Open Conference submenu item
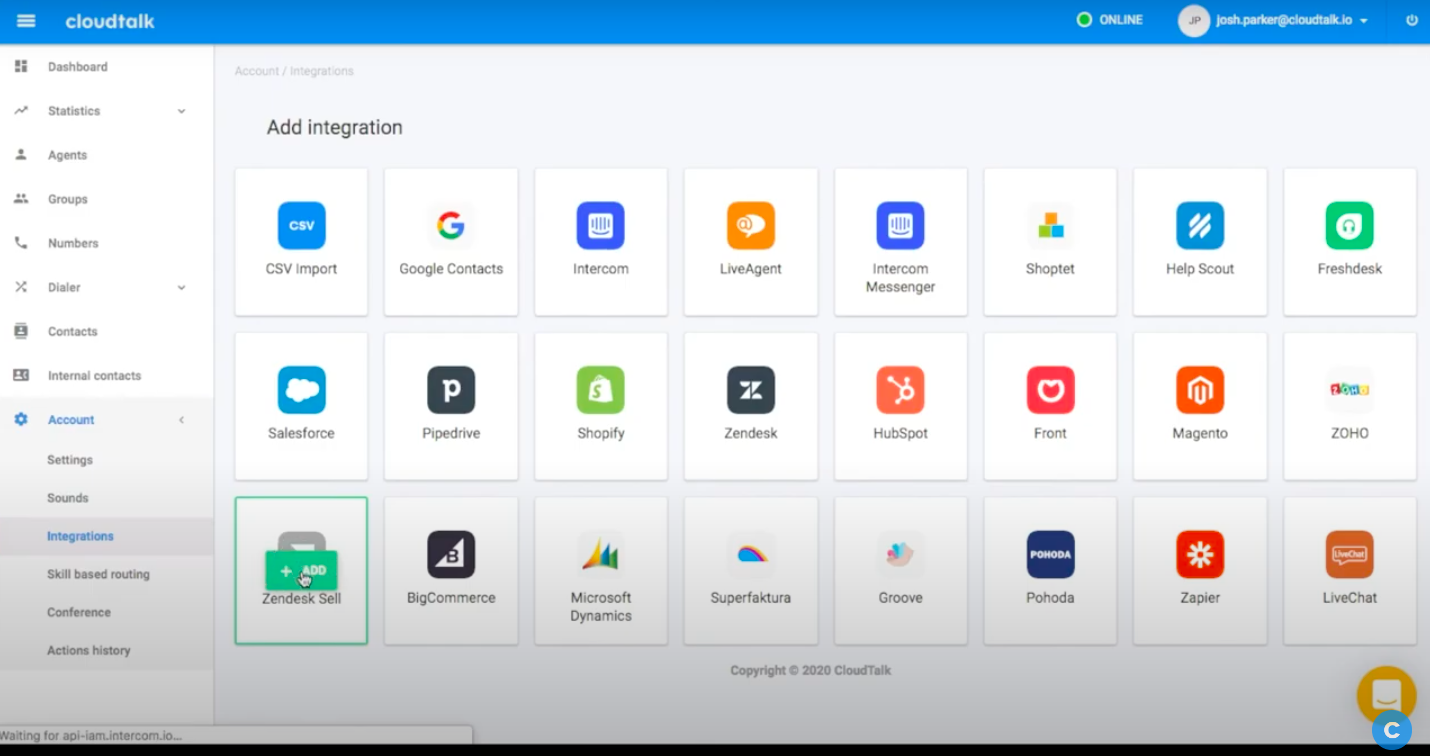Viewport: 1430px width, 756px height. pyautogui.click(x=79, y=612)
